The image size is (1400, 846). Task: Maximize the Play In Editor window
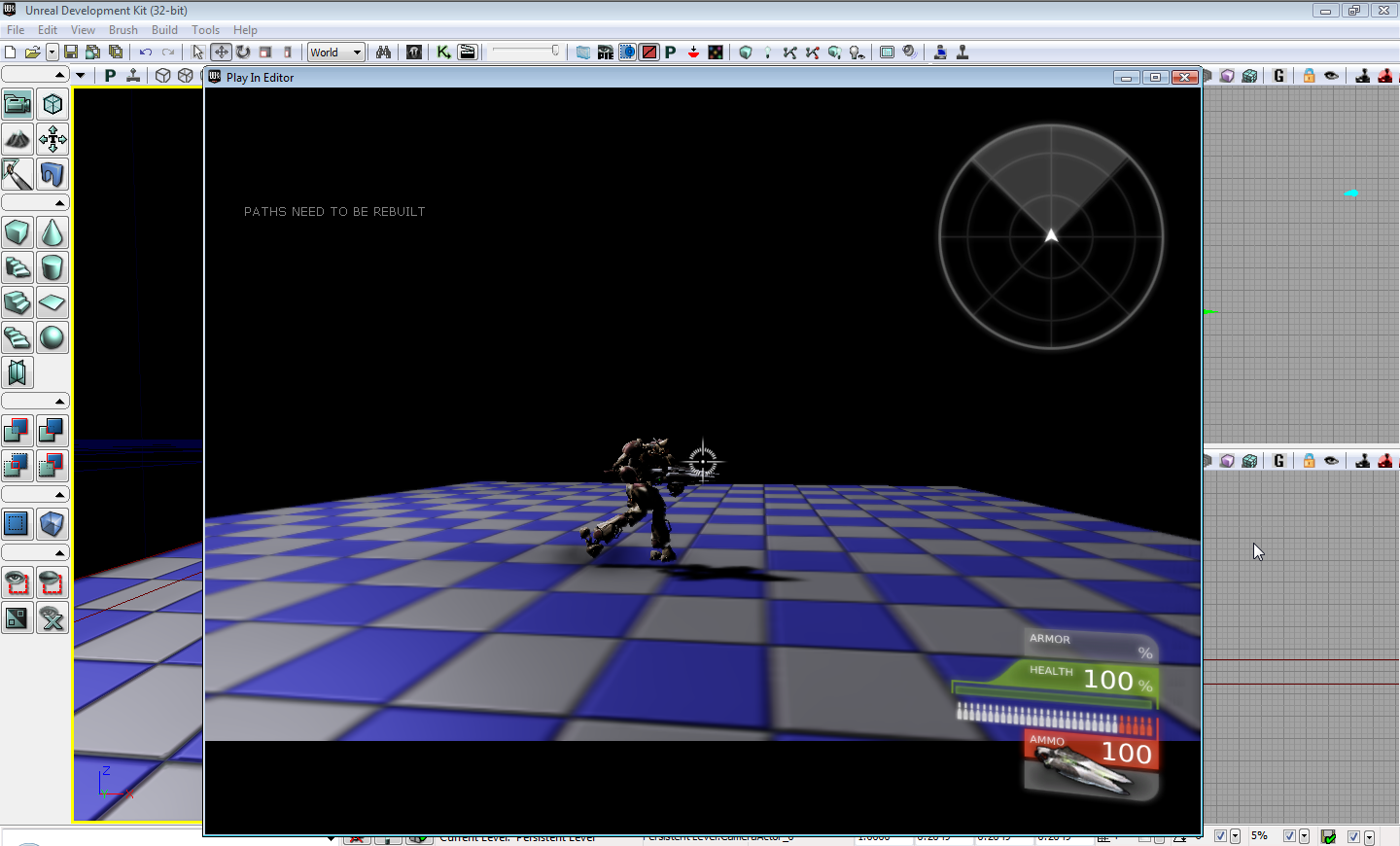tap(1155, 77)
